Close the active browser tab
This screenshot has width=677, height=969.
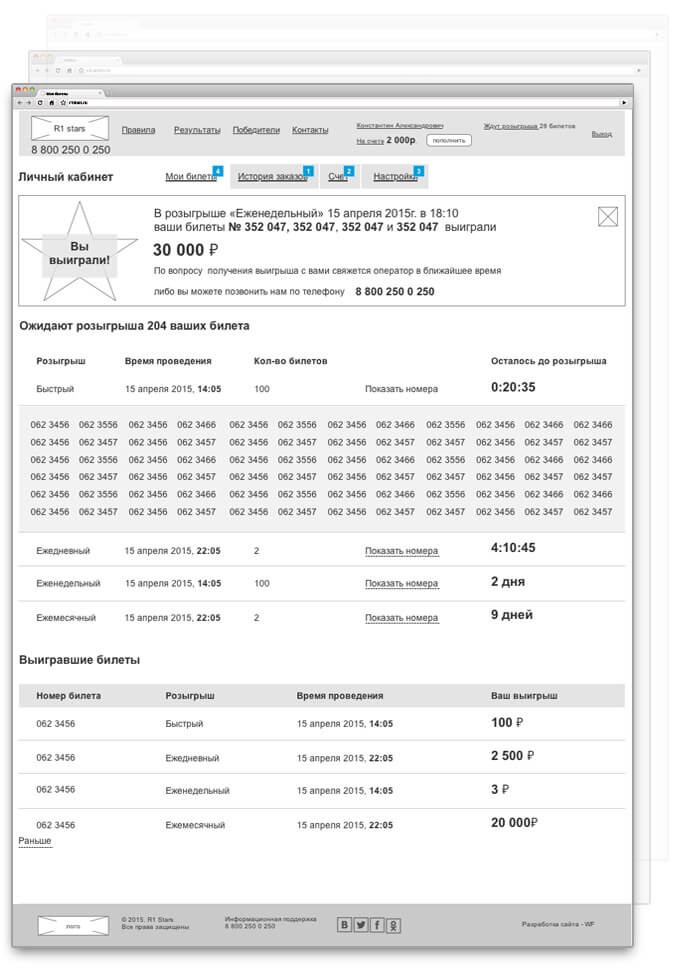[100, 93]
